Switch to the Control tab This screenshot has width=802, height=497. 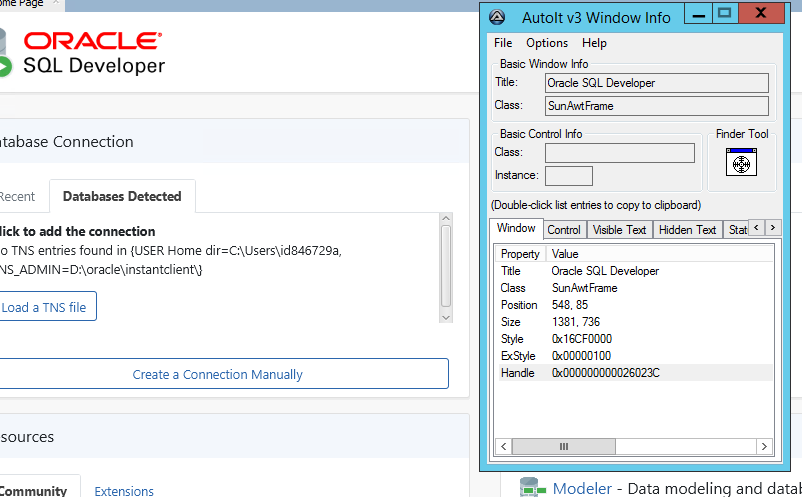pos(564,230)
